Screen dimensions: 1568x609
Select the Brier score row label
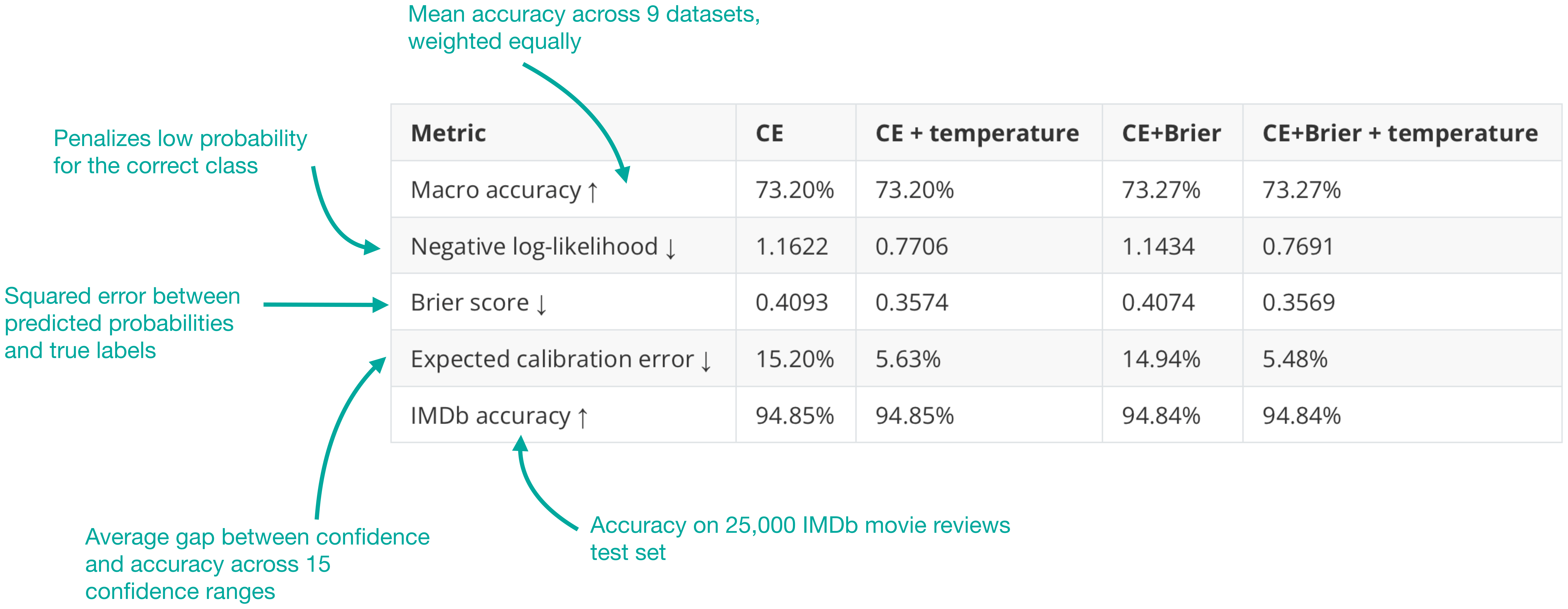coord(470,303)
